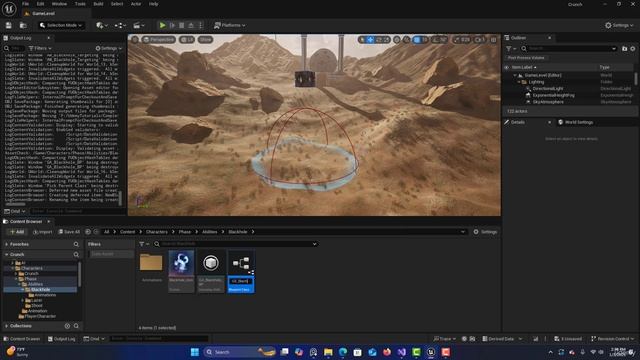Open the Platforms dropdown
640x360 pixels.
pos(230,25)
